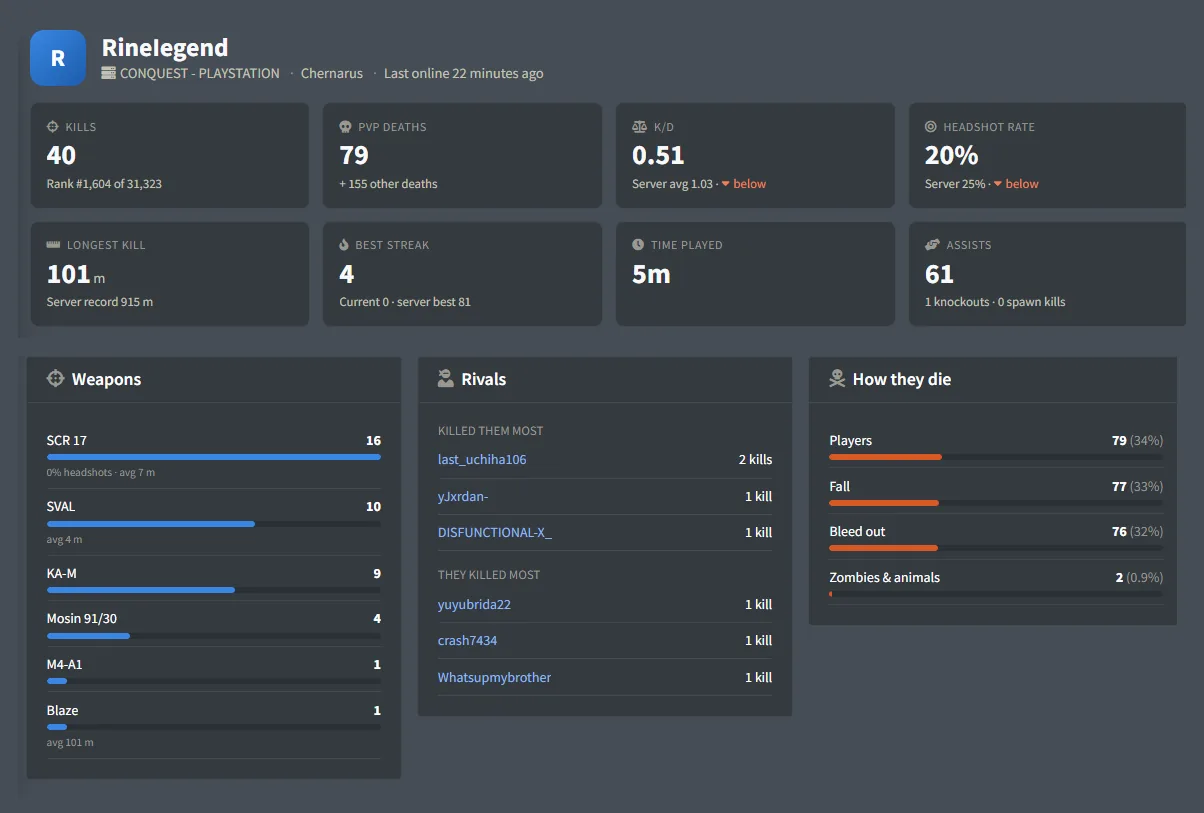Open yJxrdan- player profile
The width and height of the screenshot is (1204, 813).
coord(463,496)
